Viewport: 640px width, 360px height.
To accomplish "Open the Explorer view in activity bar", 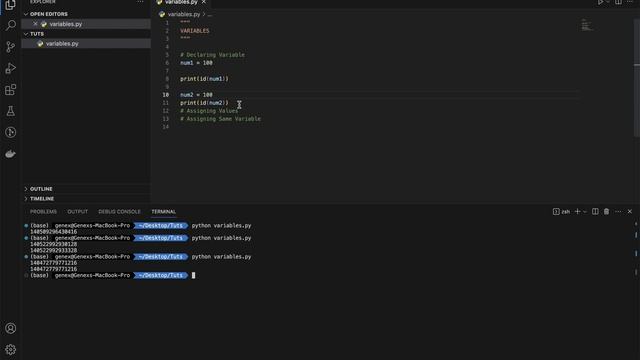I will (10, 4).
